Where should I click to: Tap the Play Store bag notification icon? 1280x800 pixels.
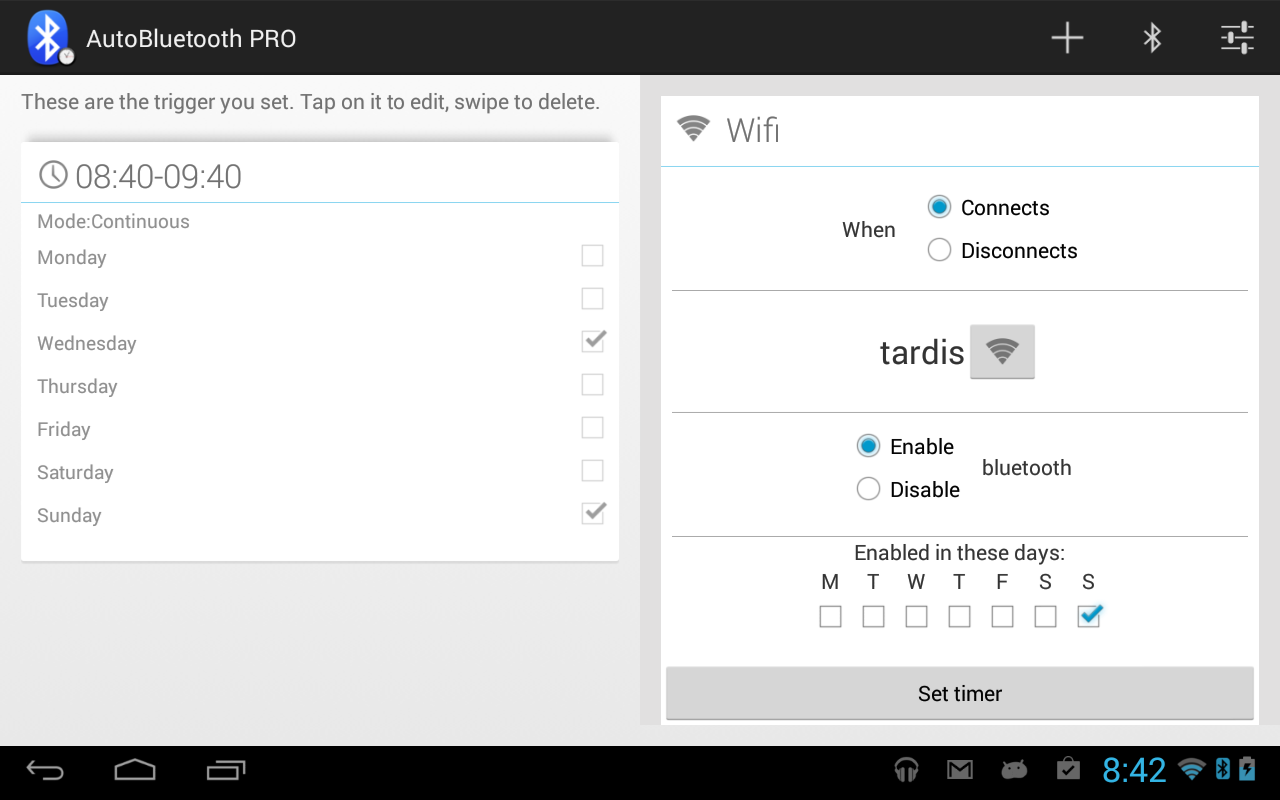[x=1068, y=769]
